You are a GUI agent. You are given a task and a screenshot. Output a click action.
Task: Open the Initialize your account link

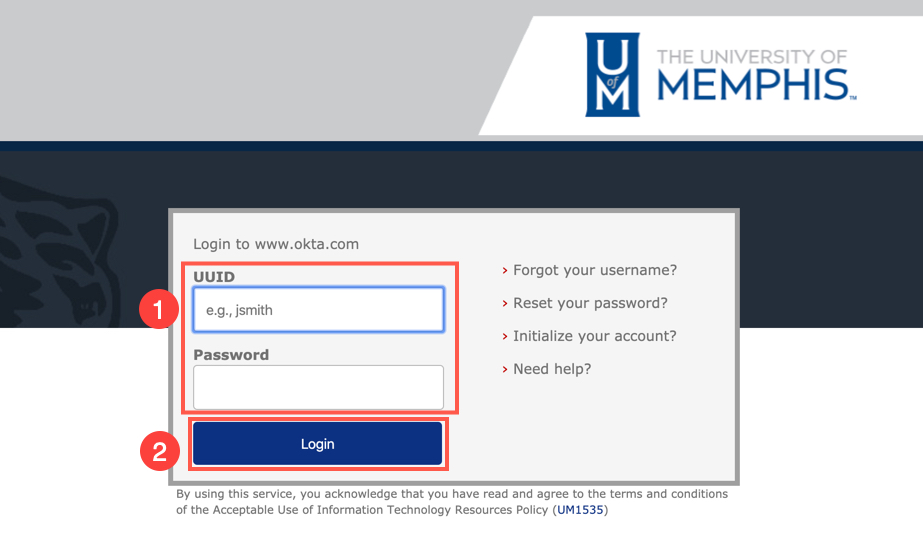point(595,336)
